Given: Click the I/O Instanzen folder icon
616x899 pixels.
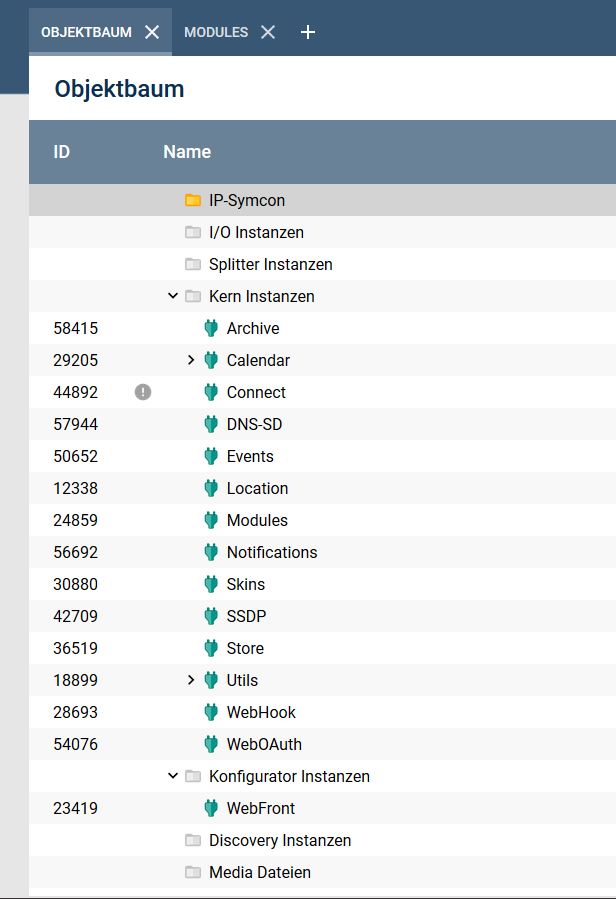Looking at the screenshot, I should 193,232.
